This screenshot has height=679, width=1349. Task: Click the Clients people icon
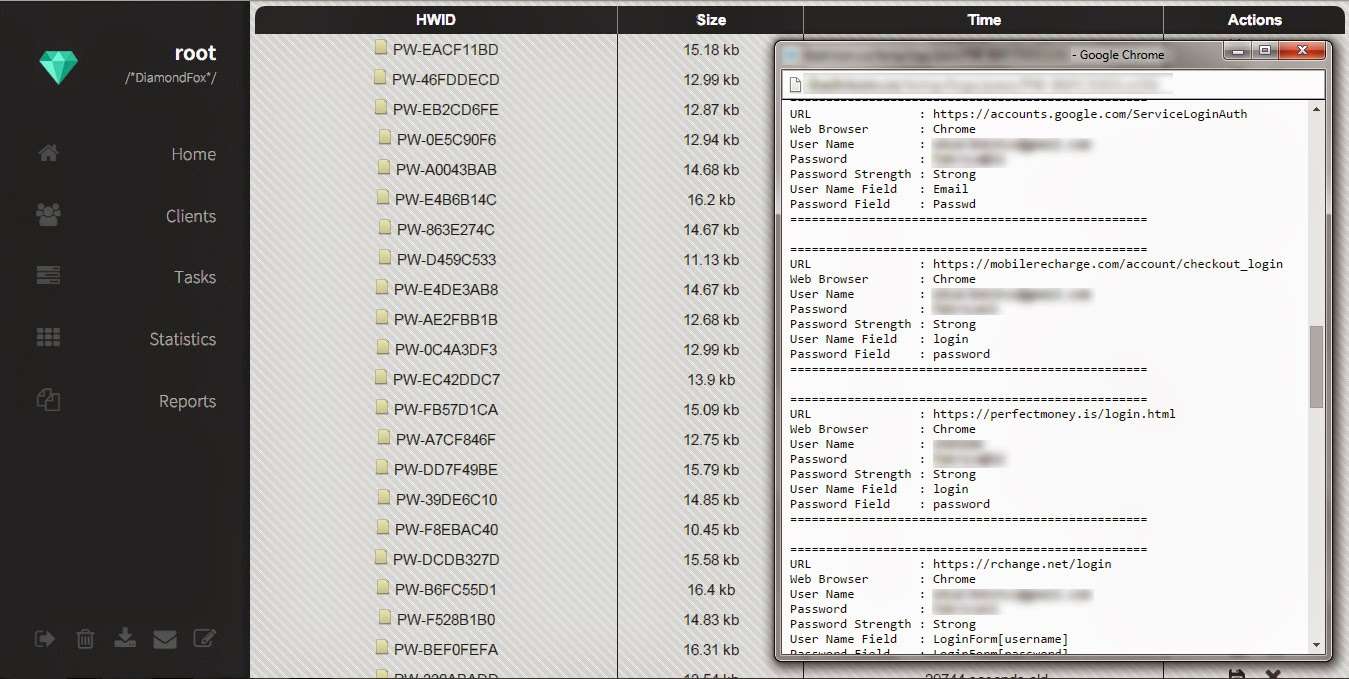[48, 214]
